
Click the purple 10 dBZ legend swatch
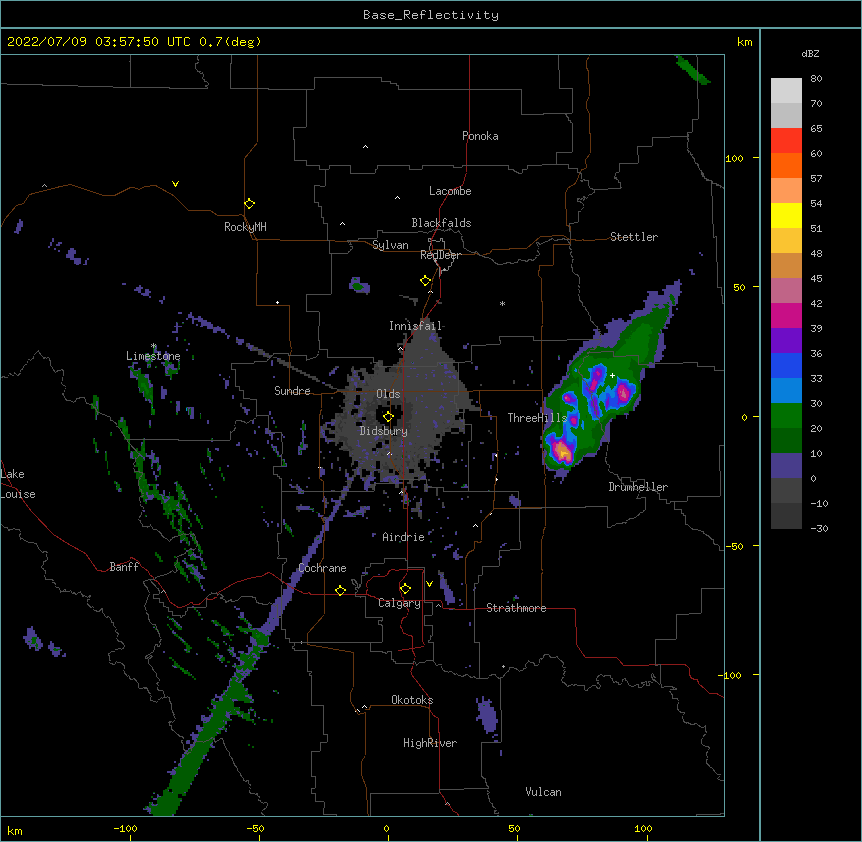(786, 466)
